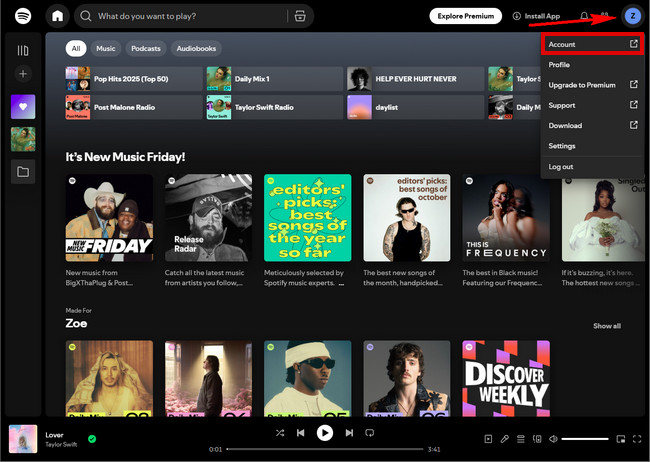Click Show all for Made For Zoe
This screenshot has width=650, height=462.
[607, 326]
